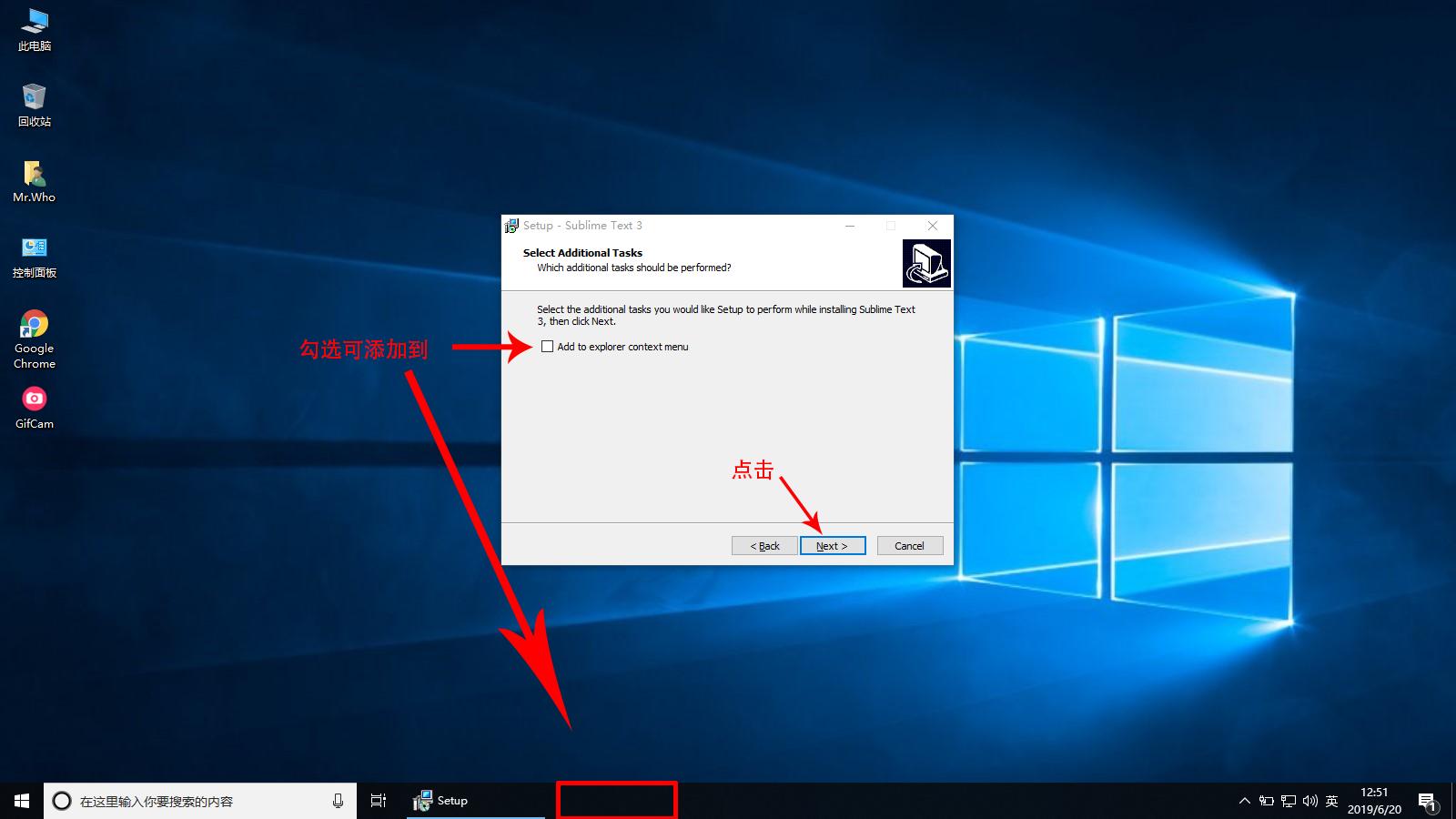Activate the microphone icon in the search box
This screenshot has height=819, width=1456.
(x=338, y=801)
